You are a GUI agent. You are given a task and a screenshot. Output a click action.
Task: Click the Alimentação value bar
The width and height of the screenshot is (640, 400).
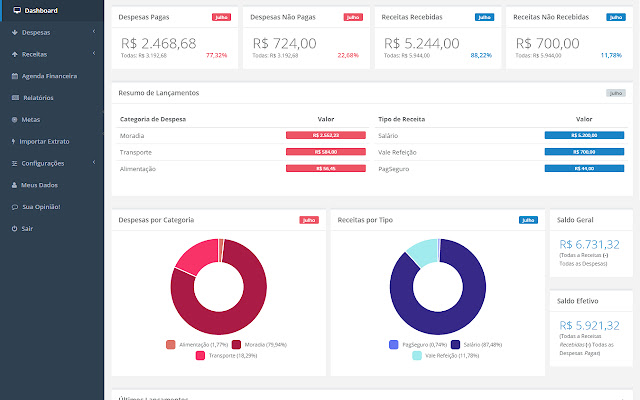[326, 168]
